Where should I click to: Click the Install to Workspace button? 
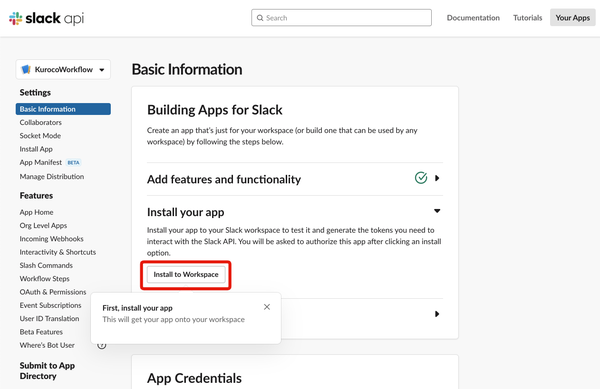[186, 275]
